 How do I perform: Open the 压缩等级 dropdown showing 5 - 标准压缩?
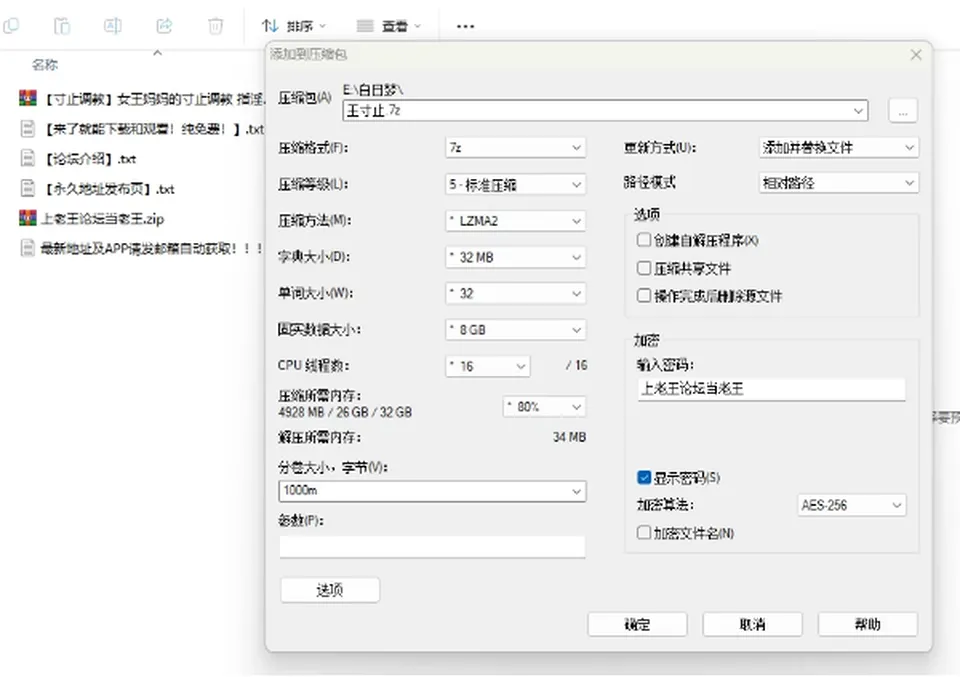pos(516,184)
